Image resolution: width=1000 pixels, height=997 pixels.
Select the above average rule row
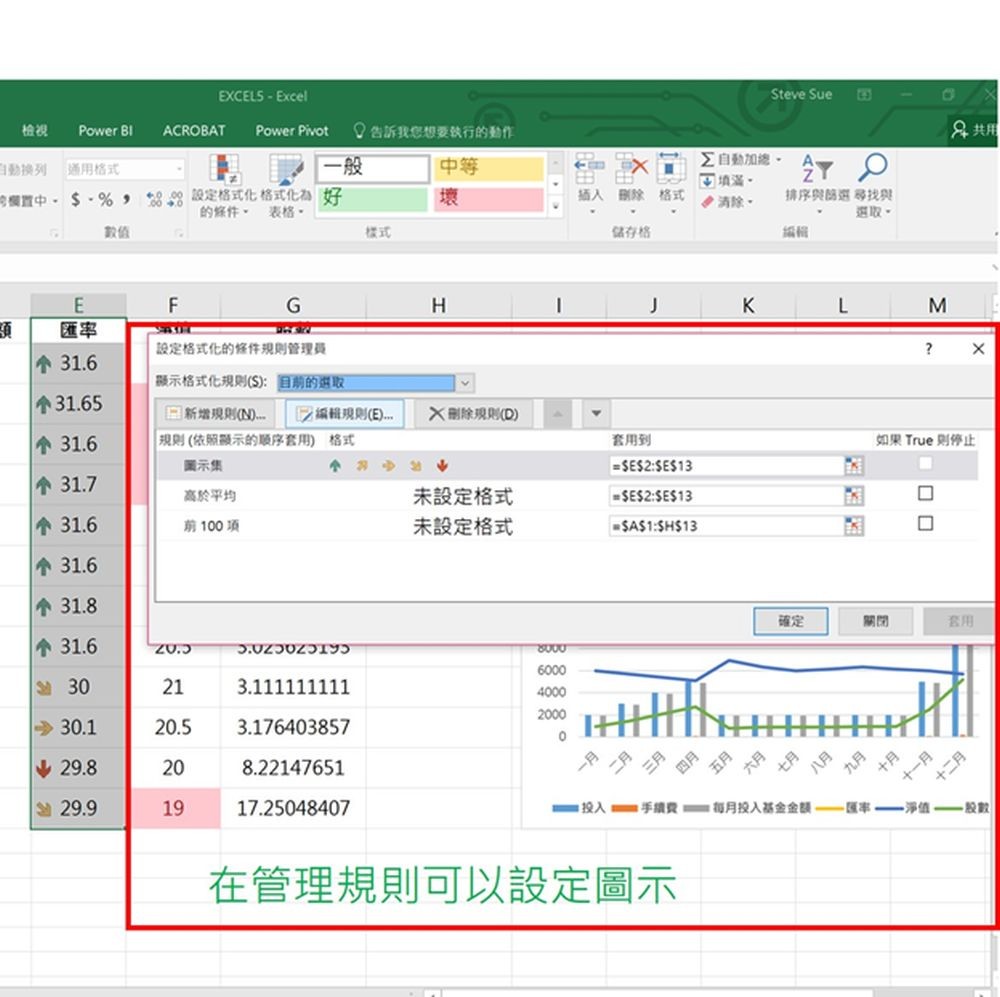[x=567, y=496]
